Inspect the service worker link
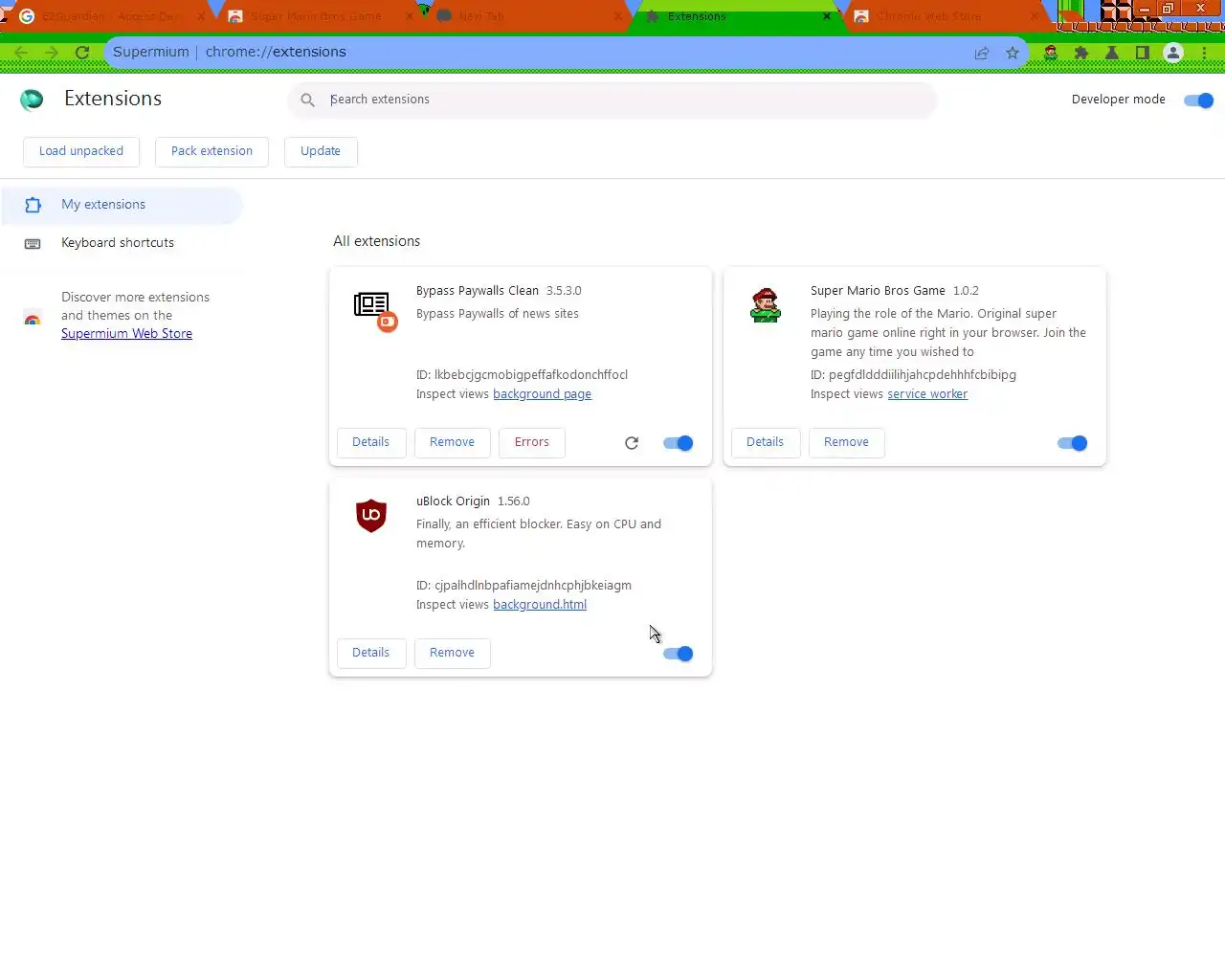The height and width of the screenshot is (980, 1225). pos(927,394)
